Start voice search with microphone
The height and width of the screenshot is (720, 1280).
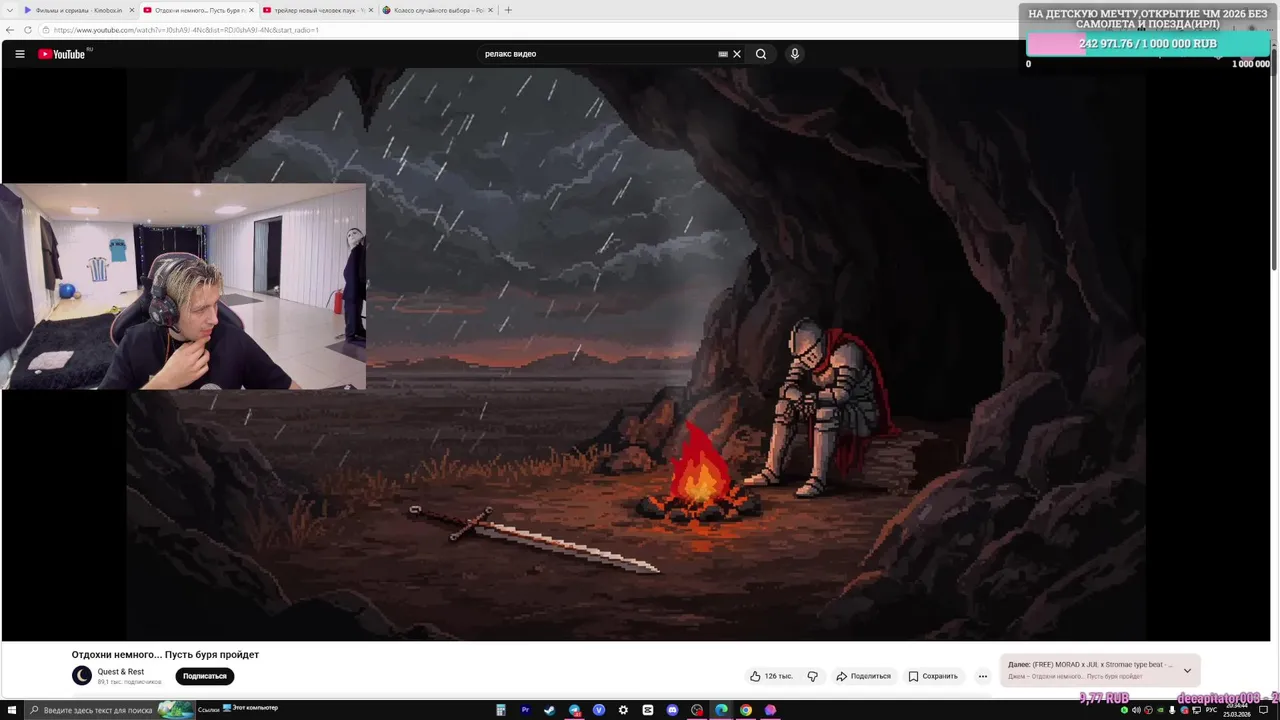[795, 54]
